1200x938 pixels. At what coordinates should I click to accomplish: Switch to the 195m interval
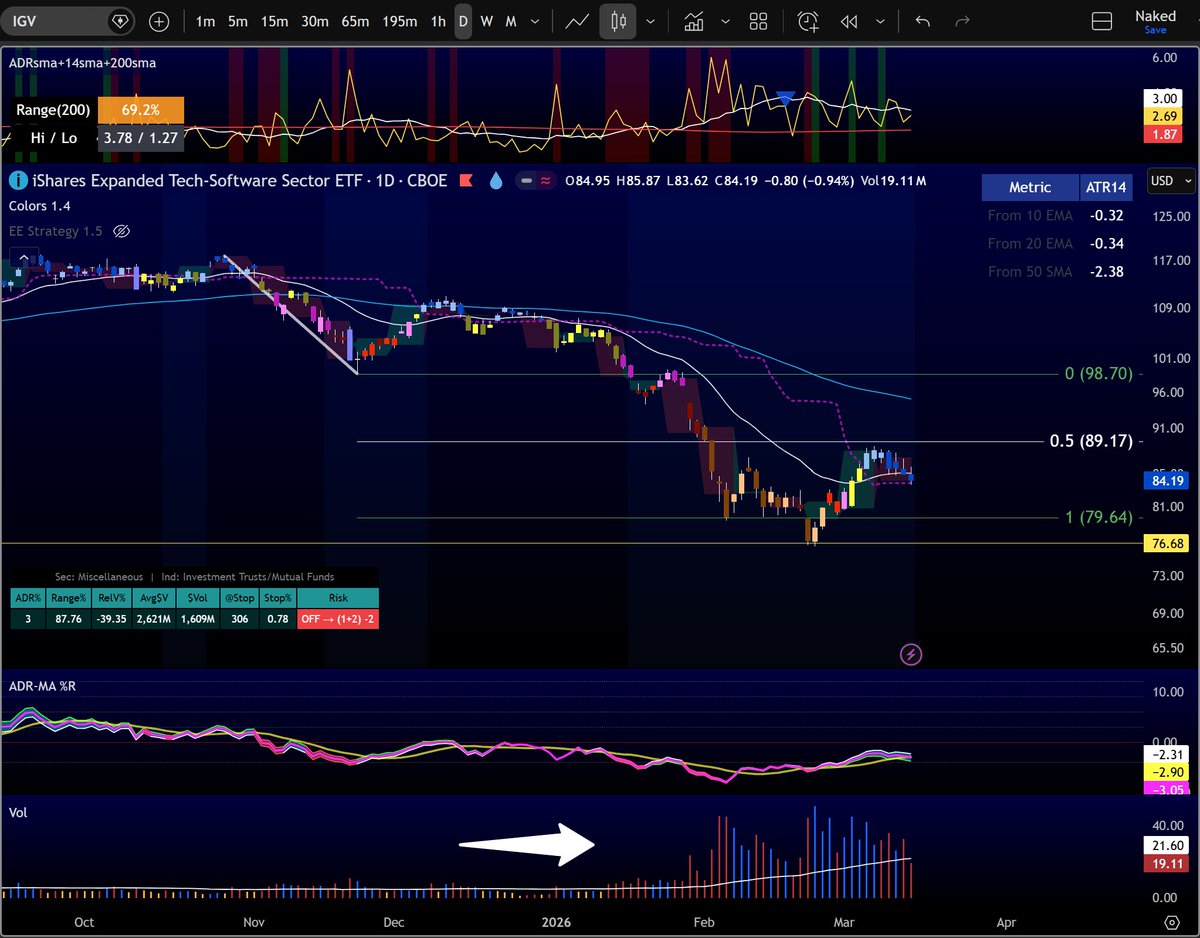coord(399,21)
